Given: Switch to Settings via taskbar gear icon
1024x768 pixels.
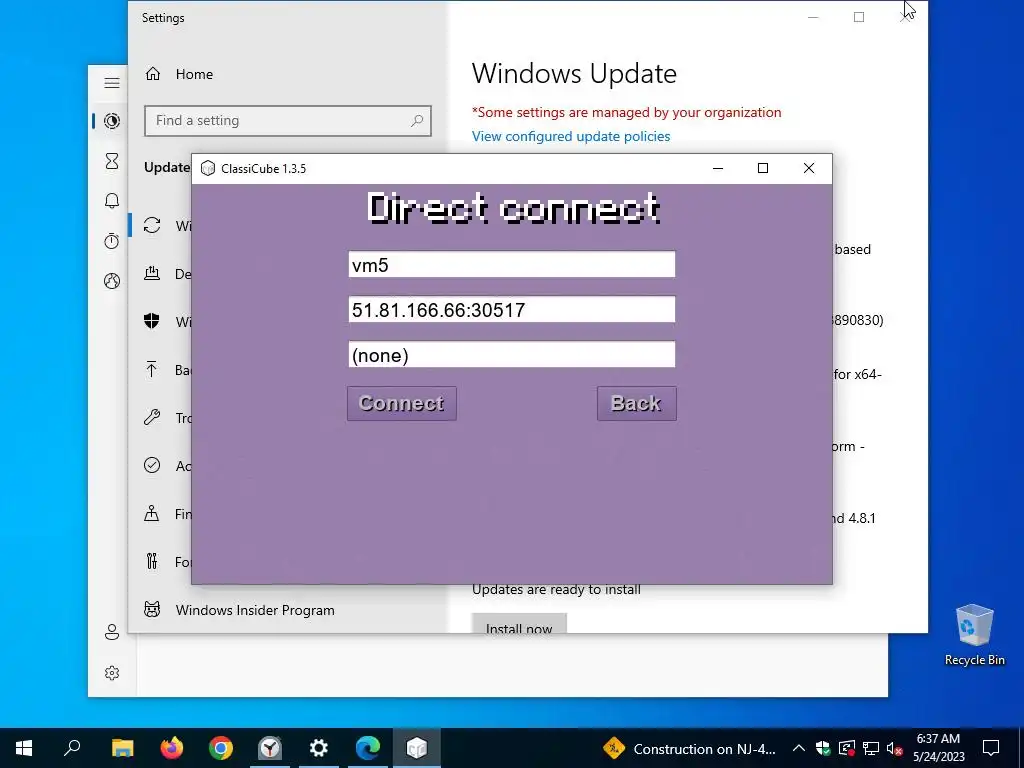Looking at the screenshot, I should click(319, 748).
